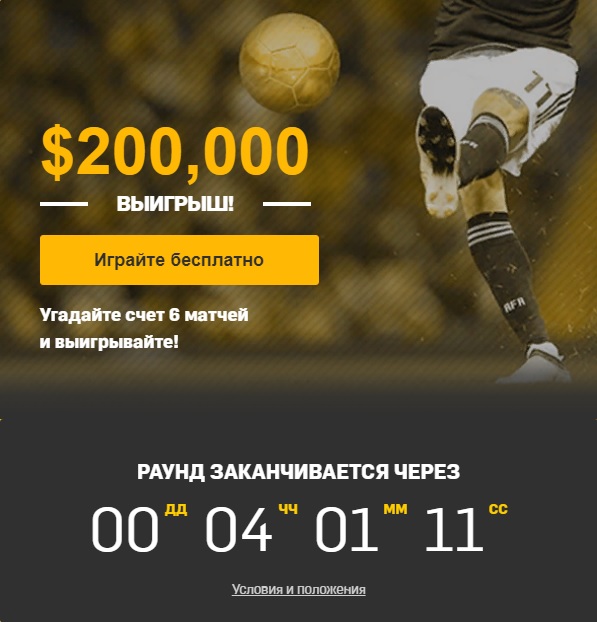Click the yellow 'ММ' minutes label
Viewport: 597px width, 622px height.
coord(395,509)
